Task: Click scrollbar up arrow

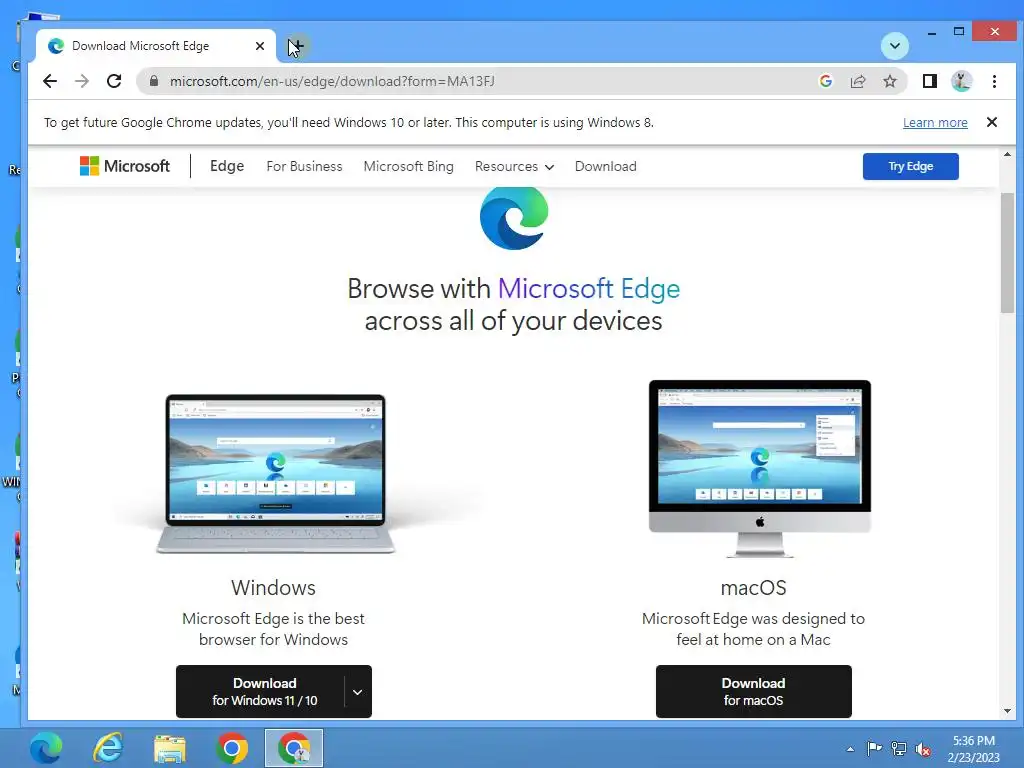Action: 1007,154
